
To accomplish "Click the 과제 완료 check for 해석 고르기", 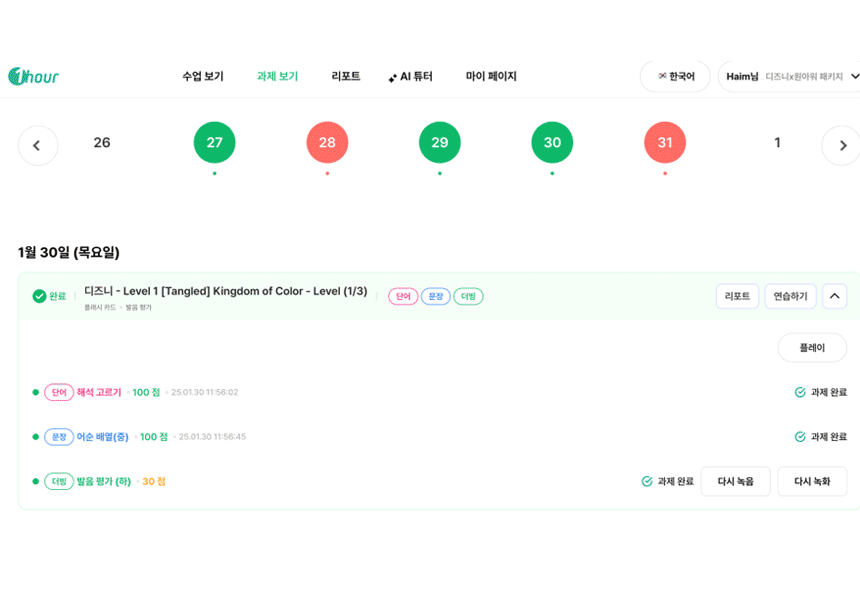I will pyautogui.click(x=800, y=393).
